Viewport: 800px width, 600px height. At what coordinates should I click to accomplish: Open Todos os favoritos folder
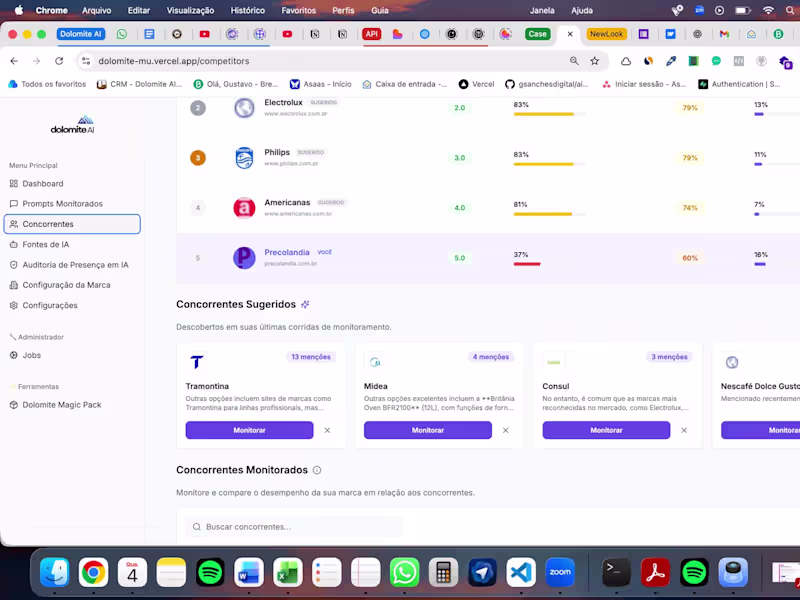coord(47,84)
